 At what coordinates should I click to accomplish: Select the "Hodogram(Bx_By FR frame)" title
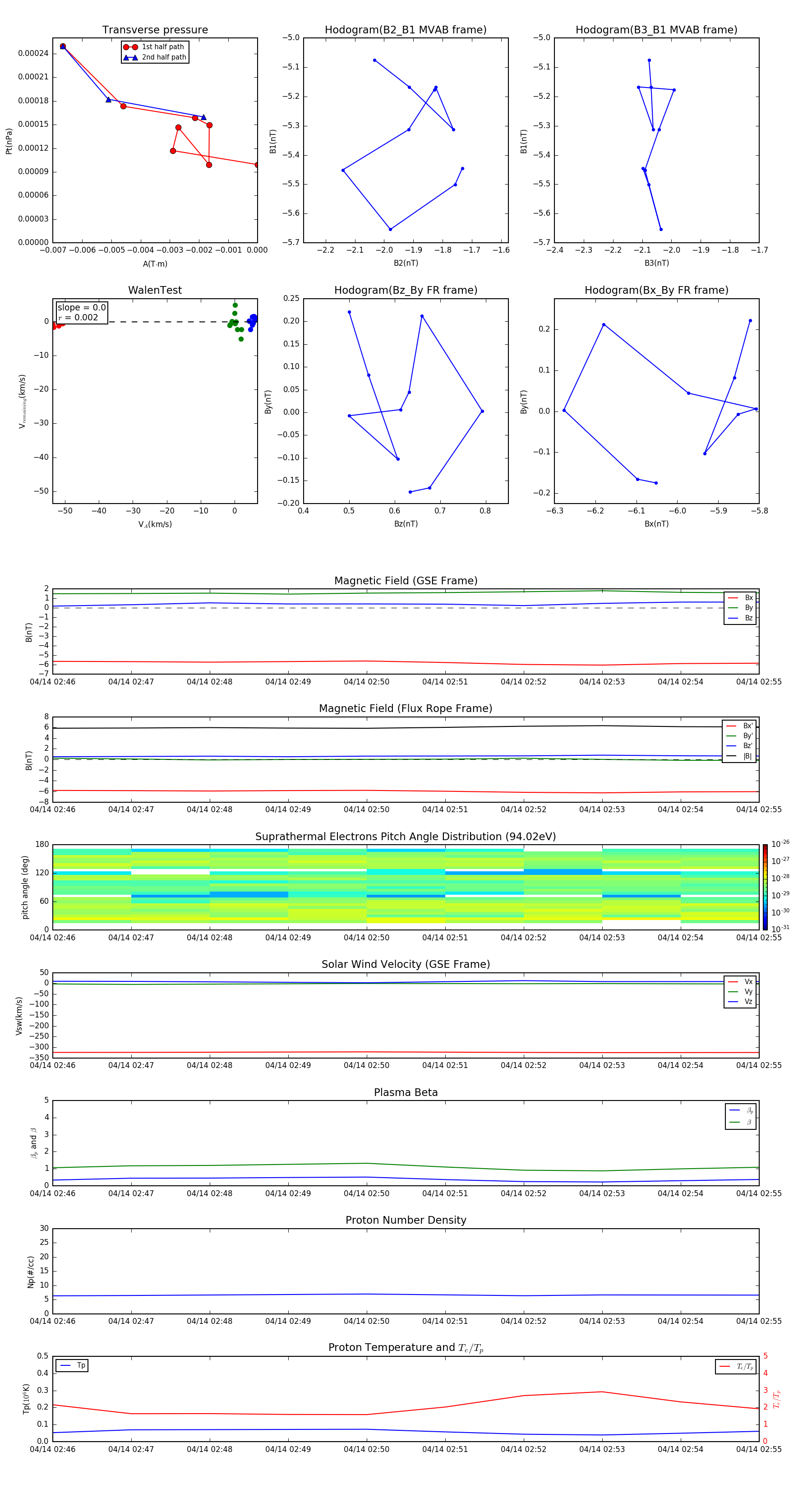[x=656, y=290]
